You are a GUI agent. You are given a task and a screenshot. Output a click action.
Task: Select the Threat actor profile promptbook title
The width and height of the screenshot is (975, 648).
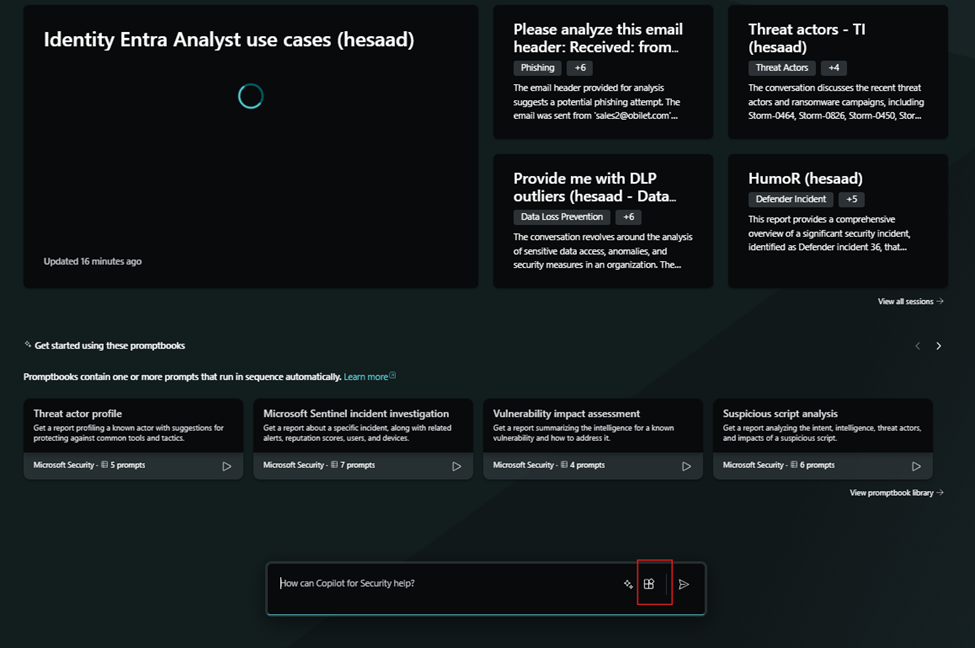78,414
